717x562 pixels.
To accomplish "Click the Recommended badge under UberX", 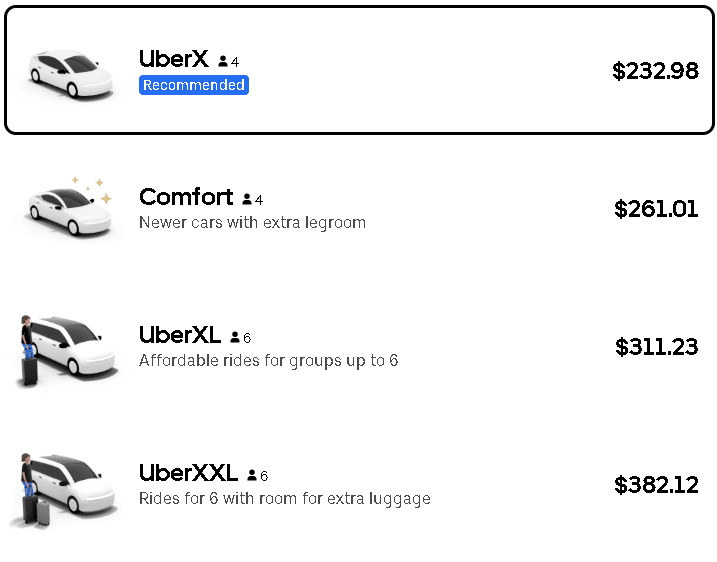I will coord(194,85).
